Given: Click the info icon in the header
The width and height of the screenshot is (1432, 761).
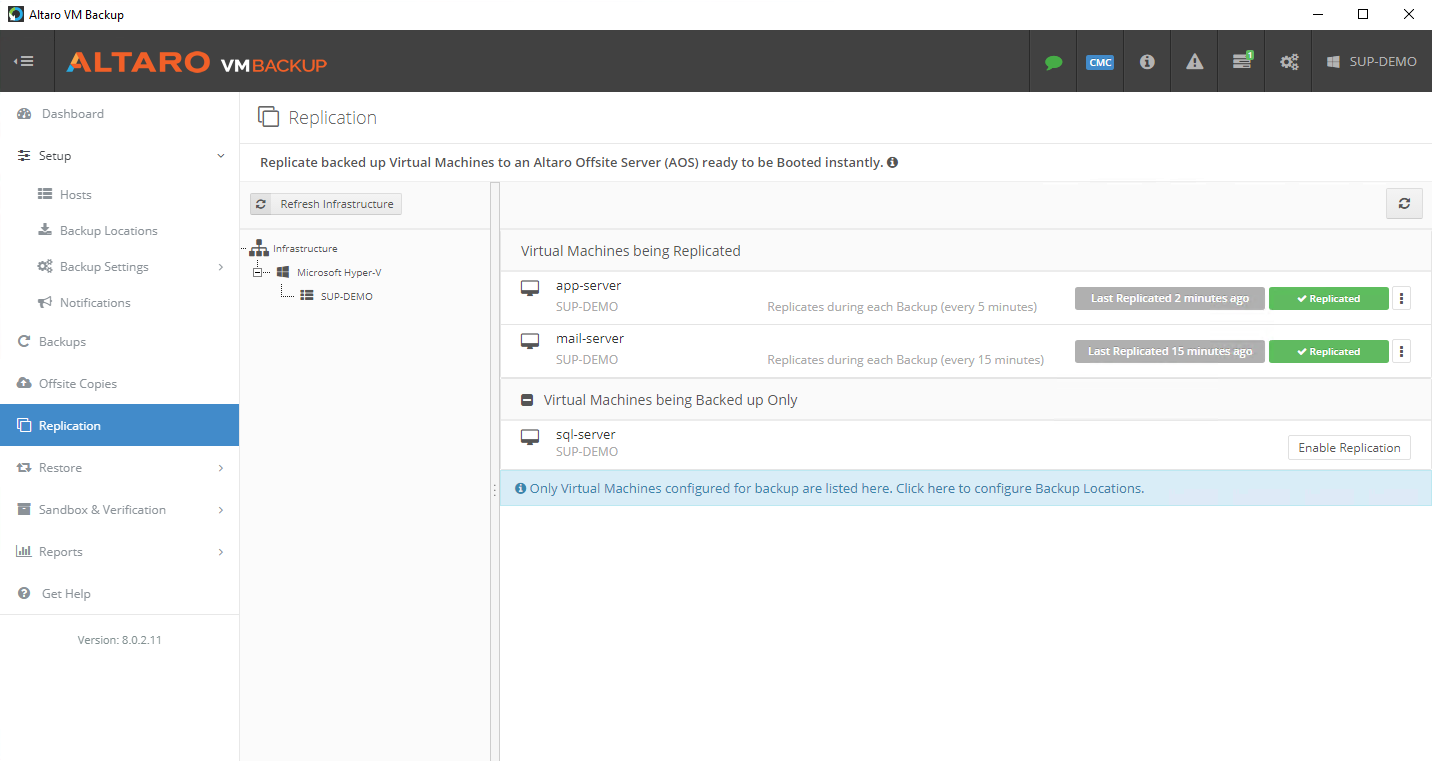Looking at the screenshot, I should (x=1147, y=62).
